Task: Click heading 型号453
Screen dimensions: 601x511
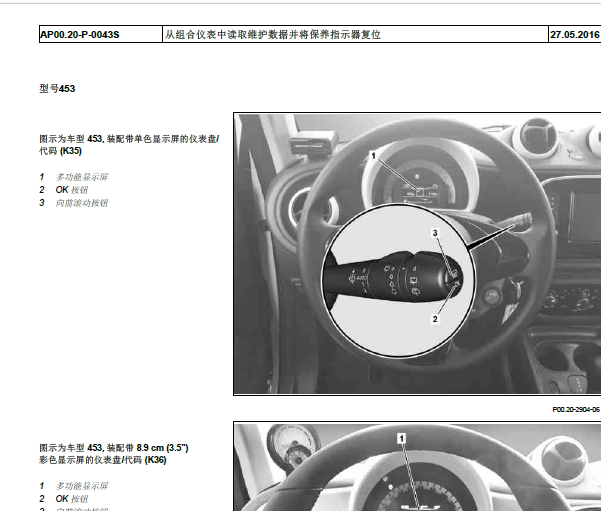Action: click(57, 89)
